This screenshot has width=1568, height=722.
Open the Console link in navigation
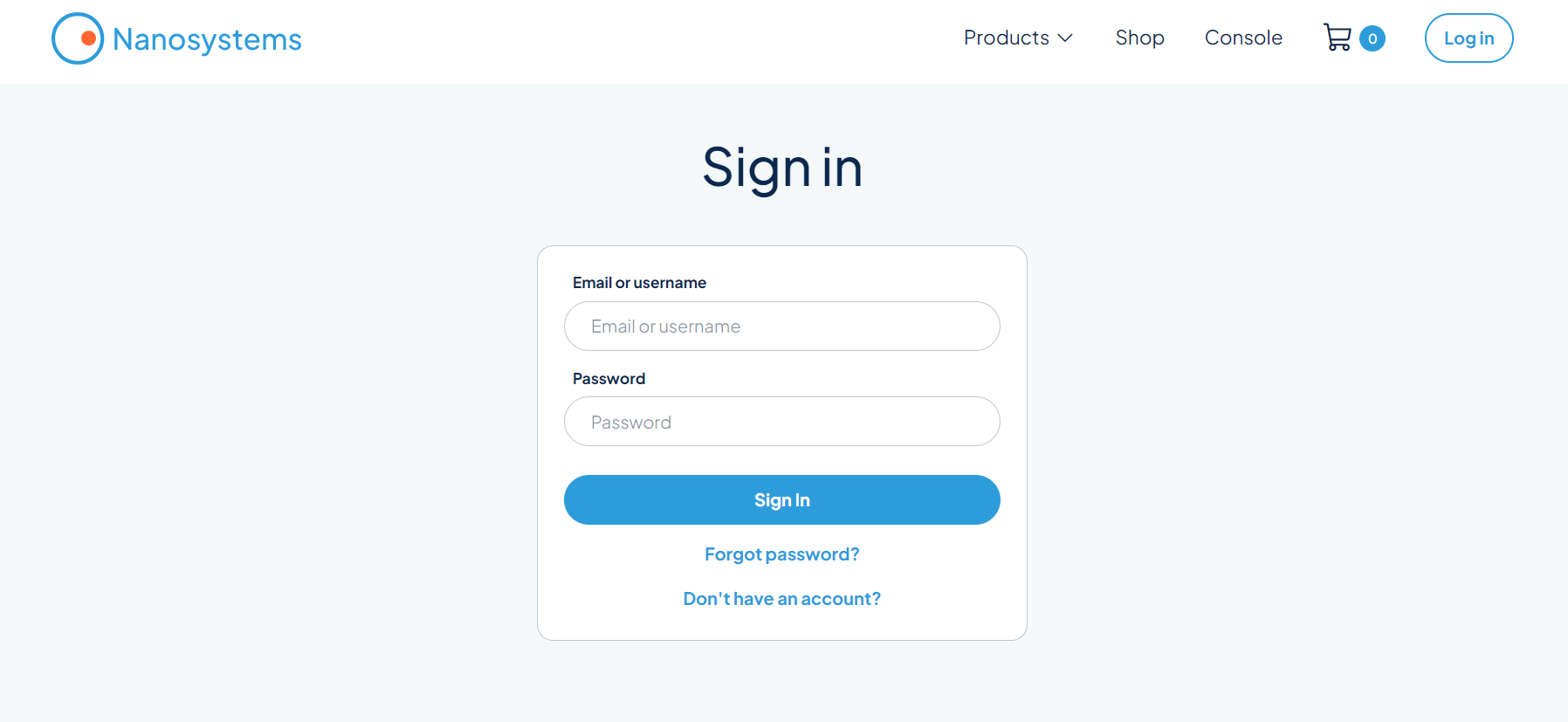click(x=1243, y=38)
